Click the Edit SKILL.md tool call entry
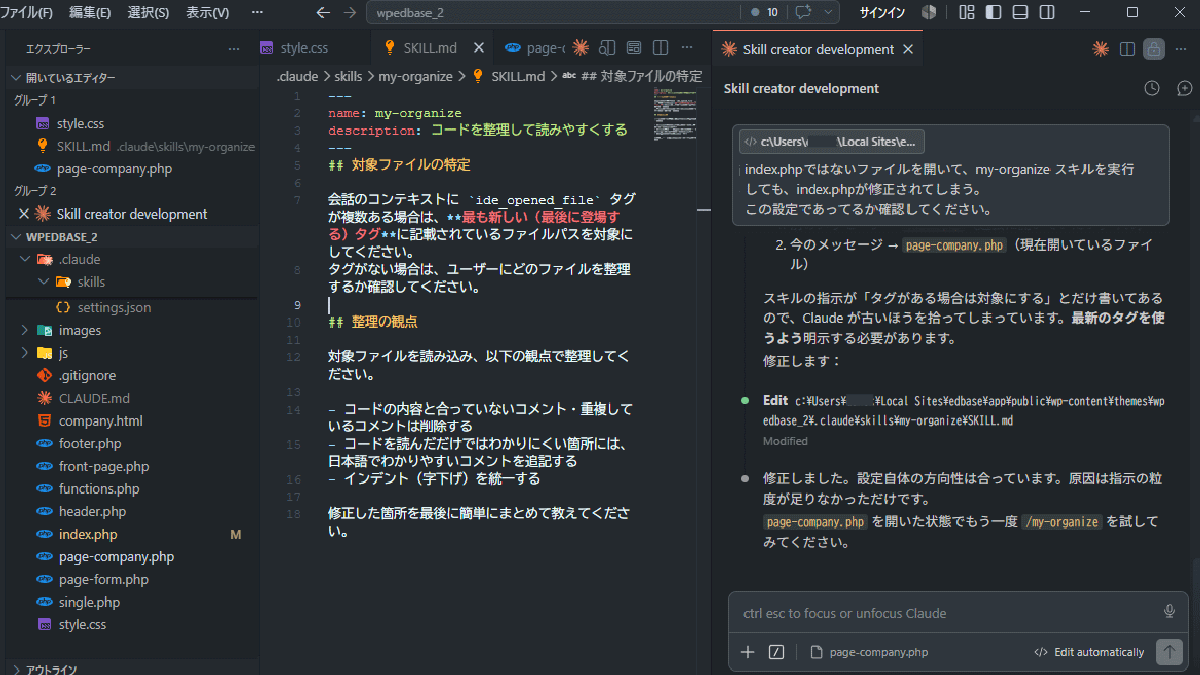This screenshot has width=1200, height=675. 964,410
